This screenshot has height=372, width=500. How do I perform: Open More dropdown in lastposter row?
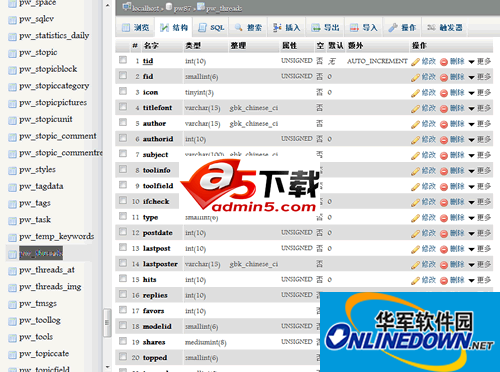(x=480, y=265)
